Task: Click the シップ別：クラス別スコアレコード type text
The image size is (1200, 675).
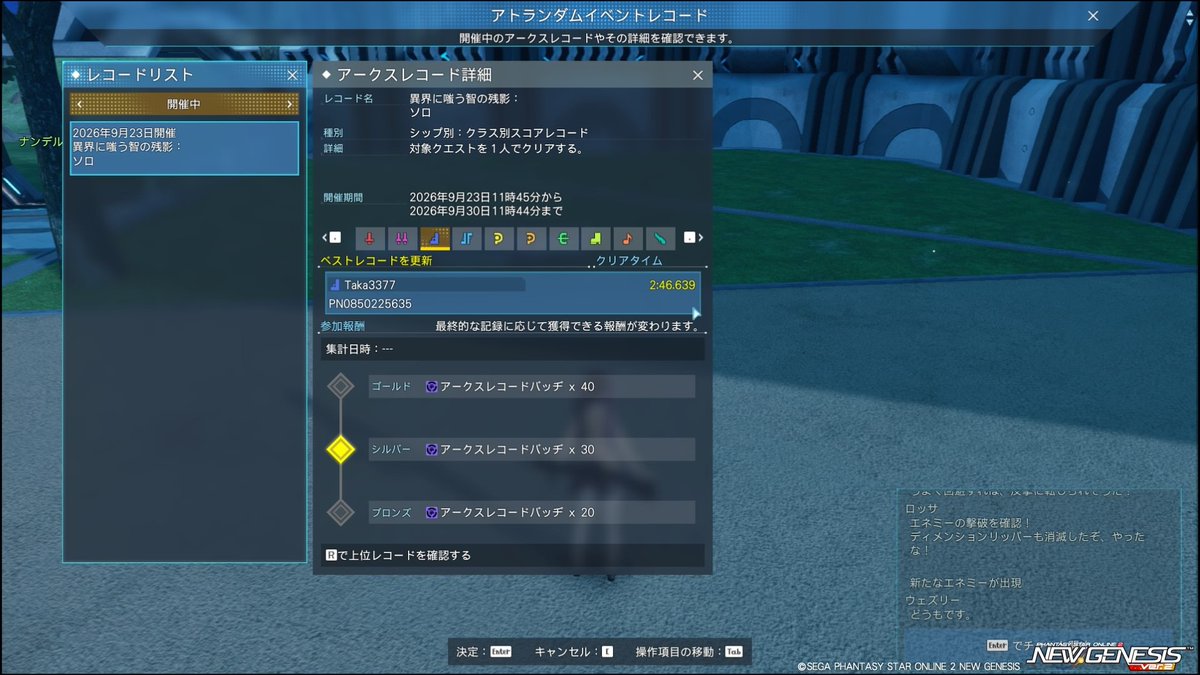Action: tap(499, 133)
